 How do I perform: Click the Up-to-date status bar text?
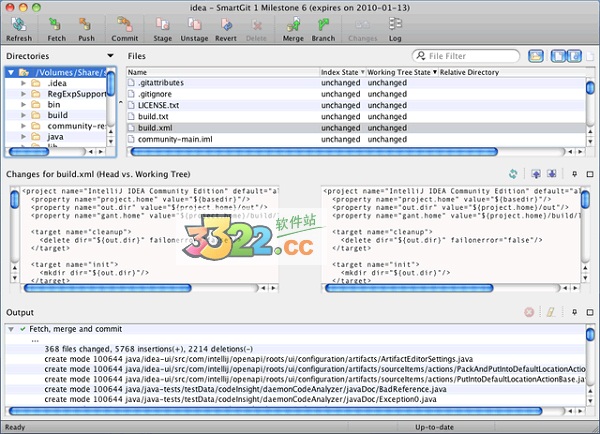[x=434, y=427]
